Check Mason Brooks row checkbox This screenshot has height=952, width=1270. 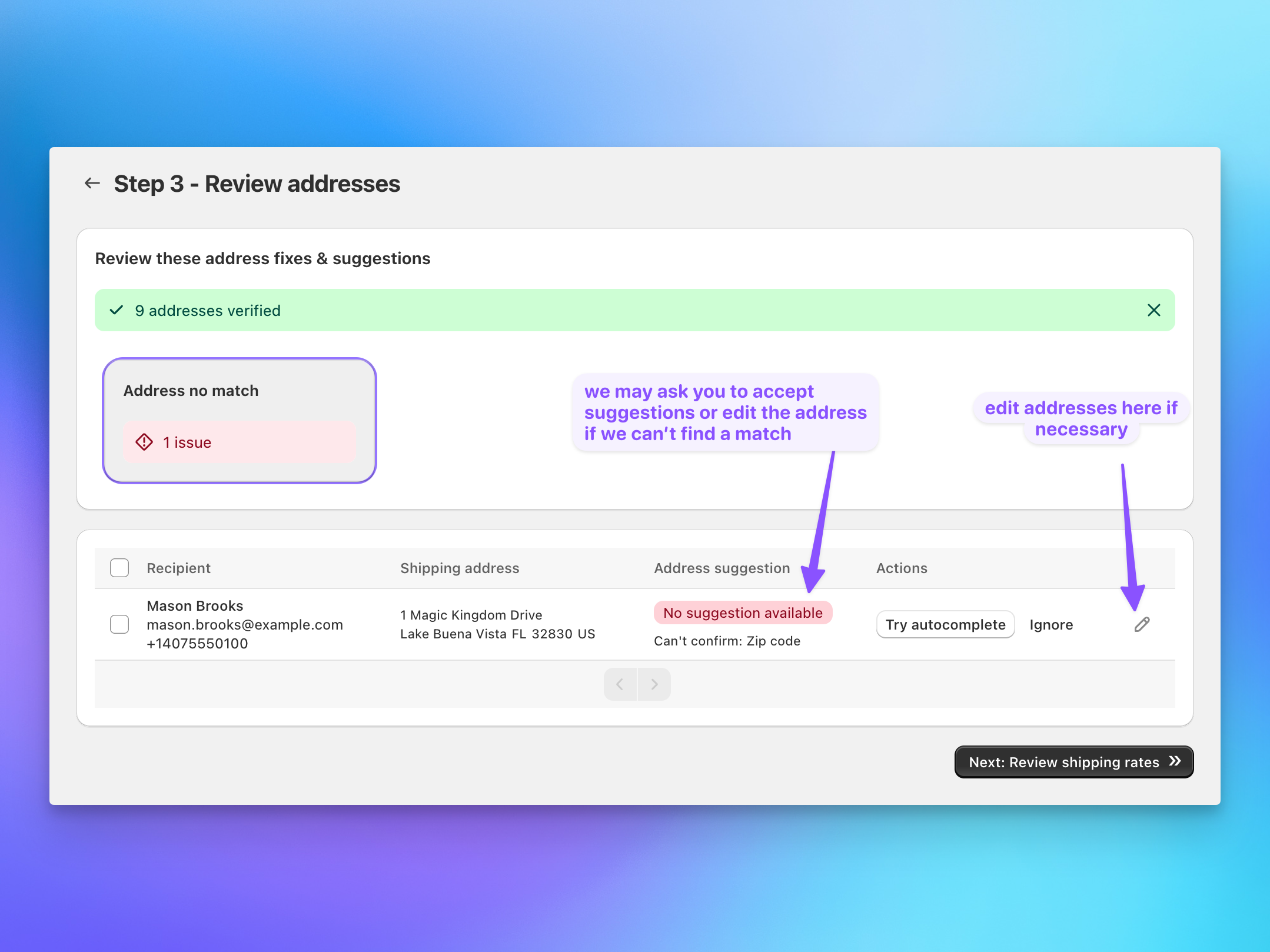click(x=119, y=624)
